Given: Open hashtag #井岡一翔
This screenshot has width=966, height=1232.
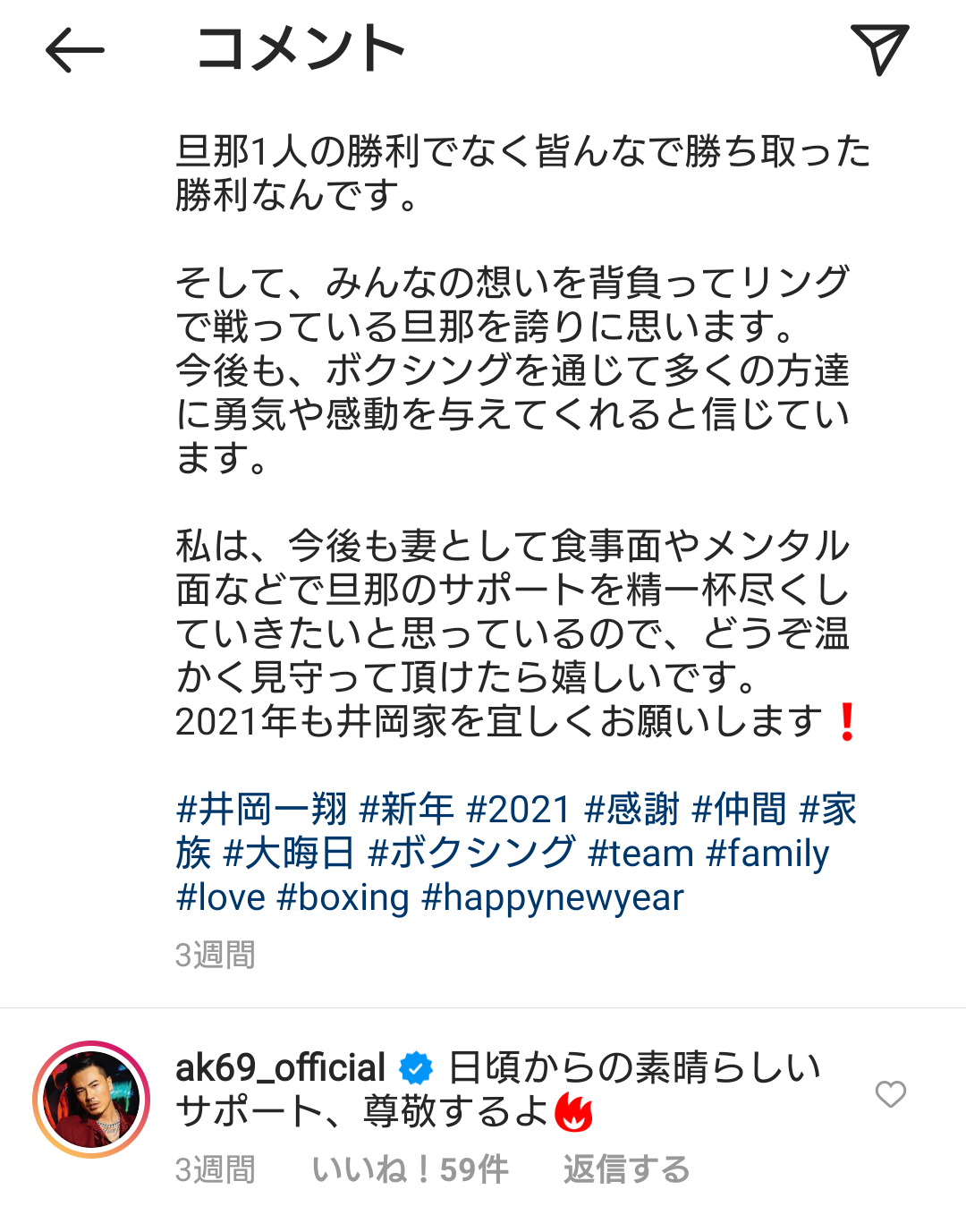Looking at the screenshot, I should (262, 810).
